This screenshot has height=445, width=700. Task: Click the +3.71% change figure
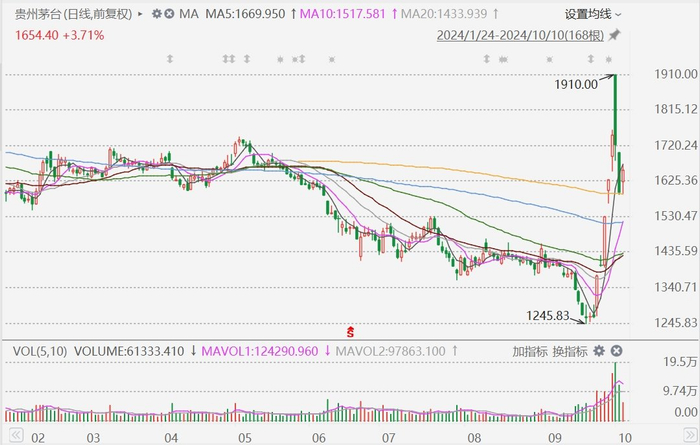pos(83,35)
